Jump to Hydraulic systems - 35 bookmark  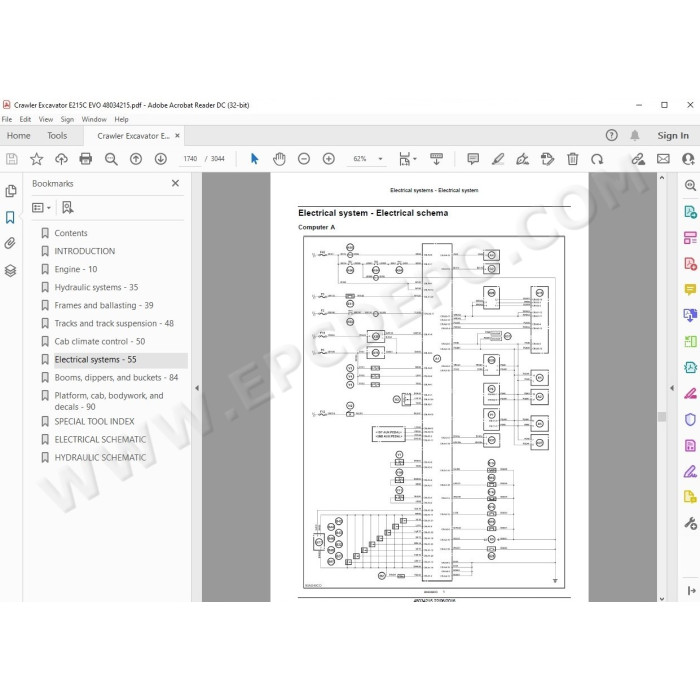[96, 287]
